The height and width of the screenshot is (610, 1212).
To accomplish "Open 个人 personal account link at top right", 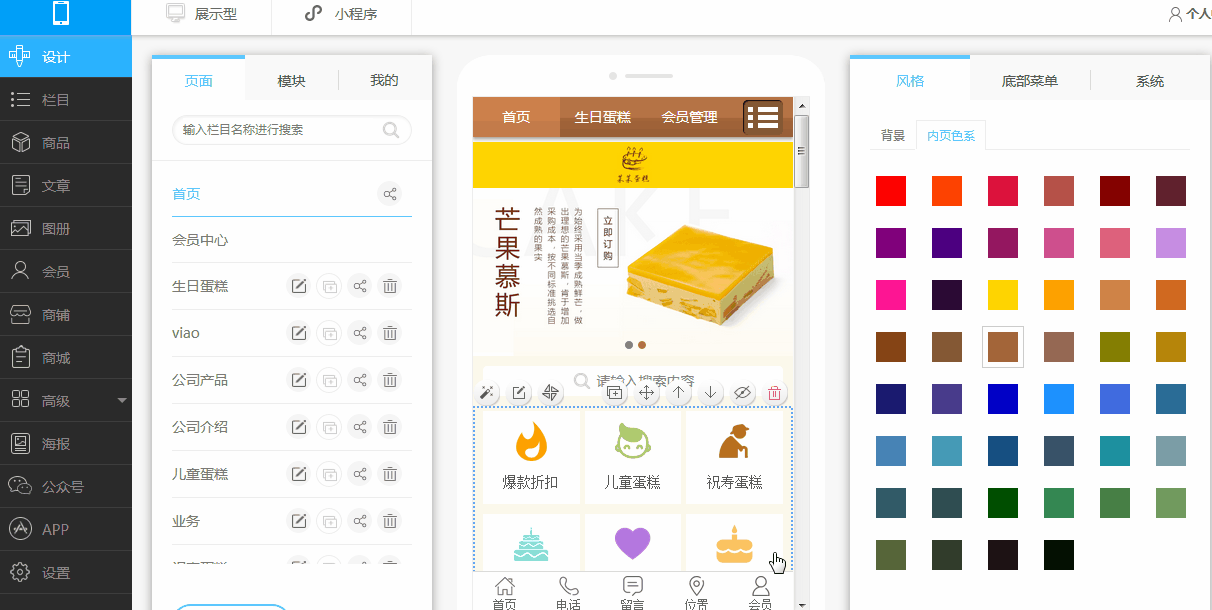I will [1190, 14].
